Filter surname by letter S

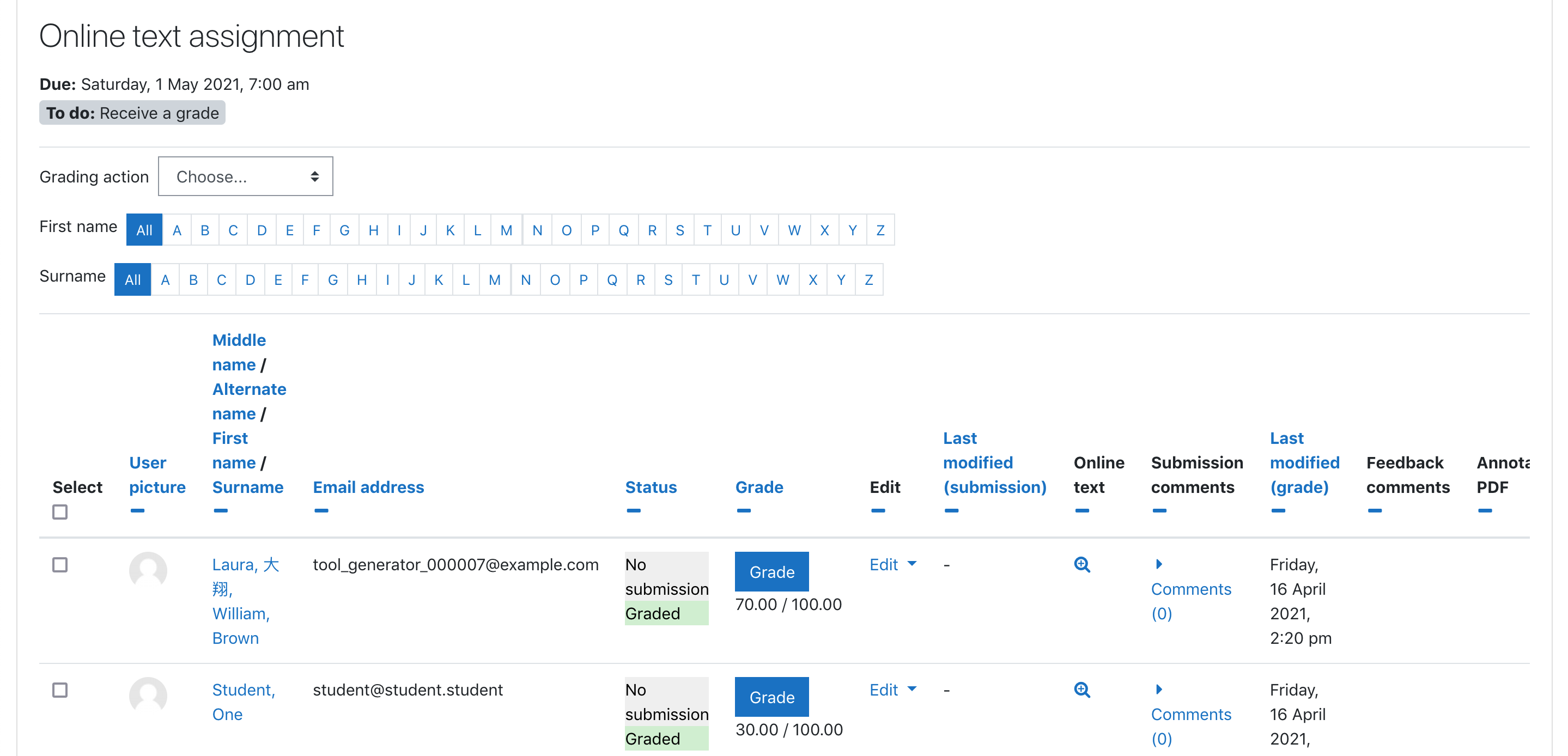[668, 280]
